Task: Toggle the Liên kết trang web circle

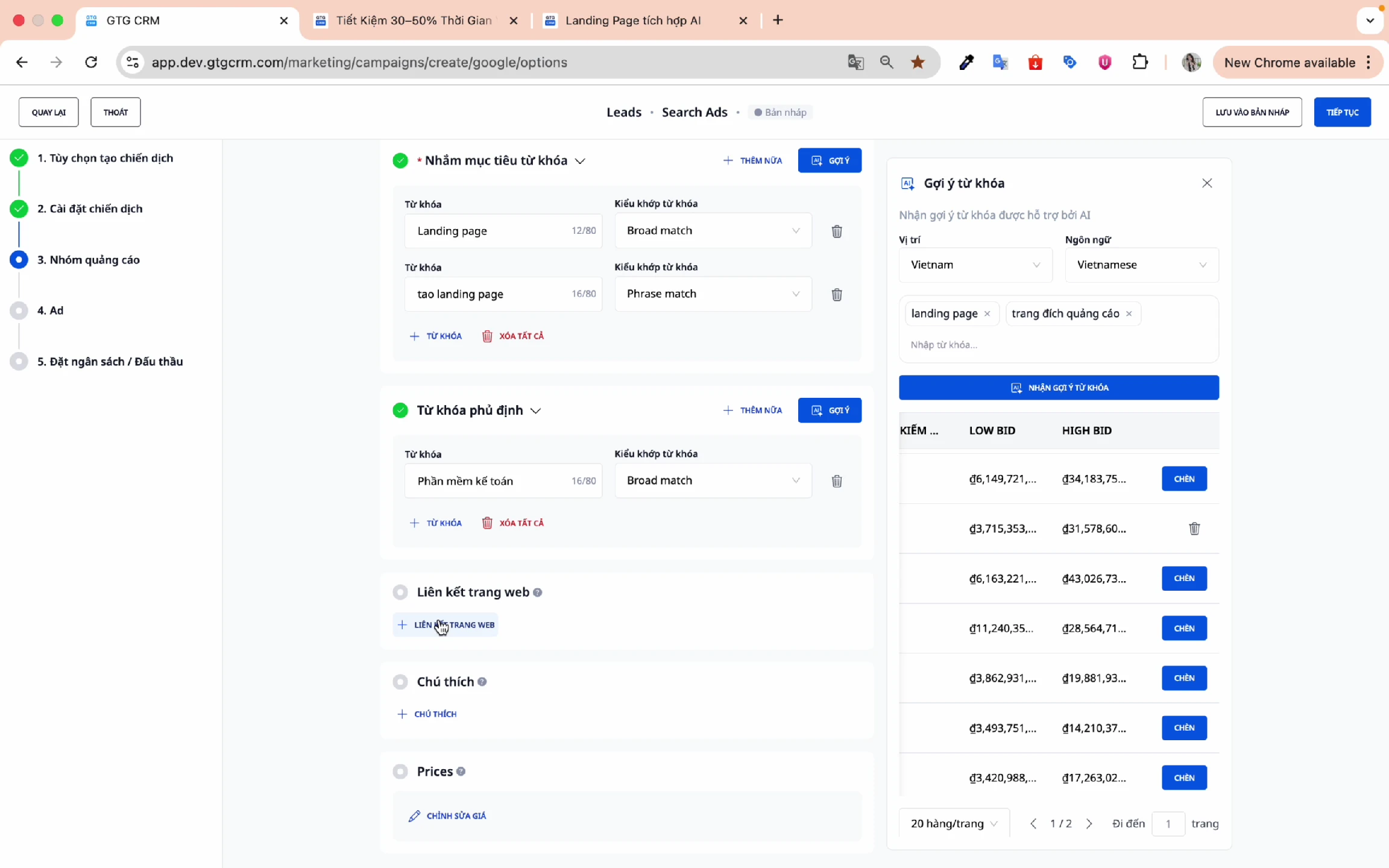Action: (x=400, y=592)
